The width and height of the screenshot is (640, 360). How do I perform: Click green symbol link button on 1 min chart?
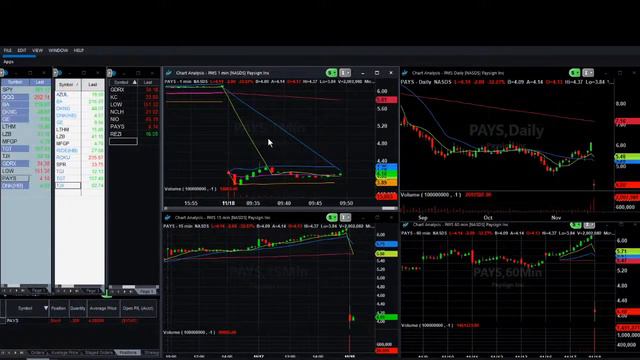tap(331, 73)
